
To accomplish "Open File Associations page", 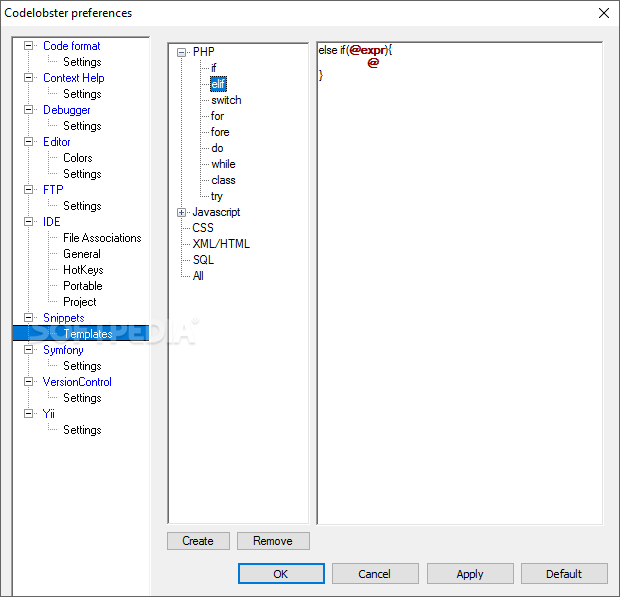I will click(x=102, y=238).
